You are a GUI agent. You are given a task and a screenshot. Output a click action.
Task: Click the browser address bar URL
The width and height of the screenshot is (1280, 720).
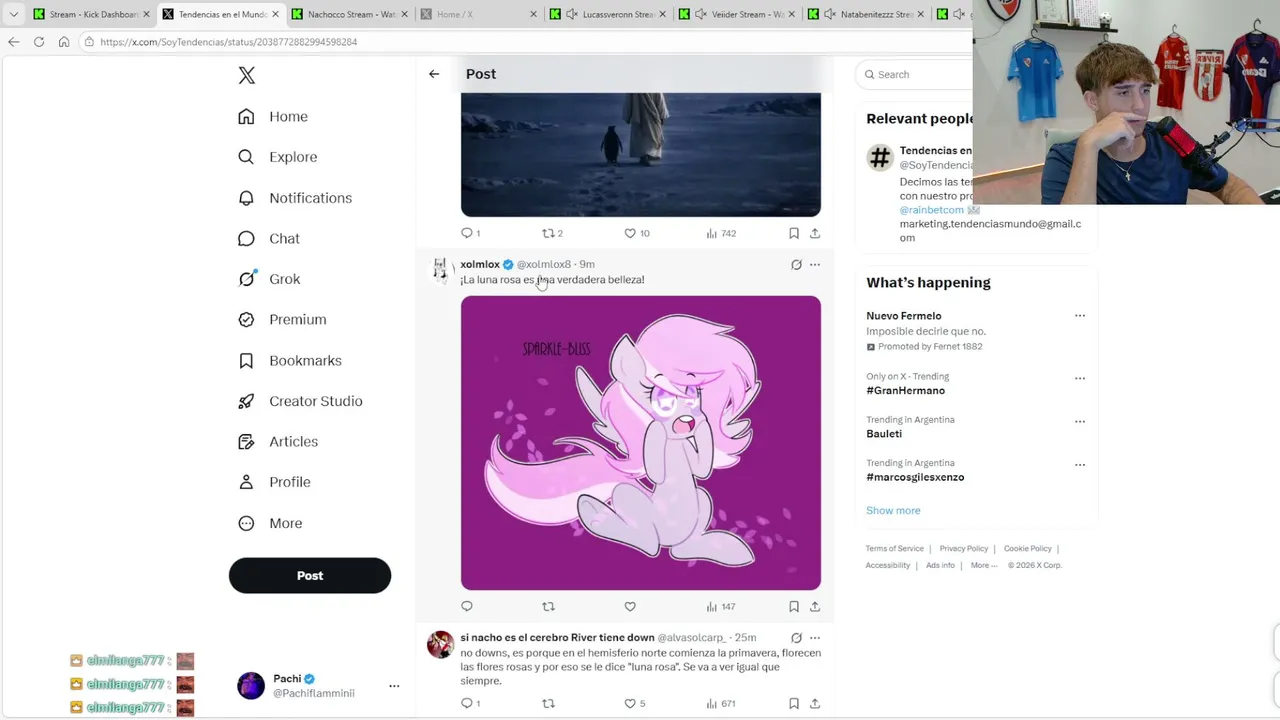tap(229, 42)
